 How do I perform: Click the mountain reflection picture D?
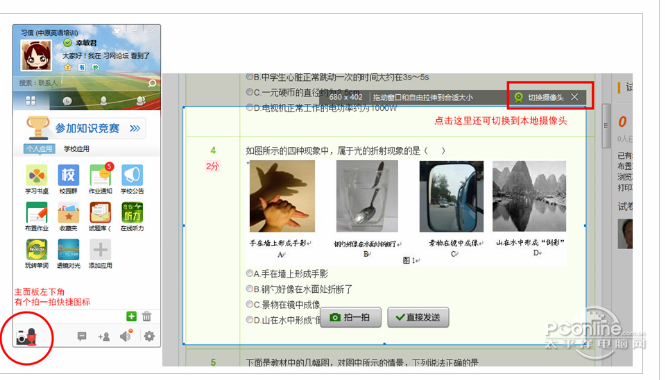[529, 196]
